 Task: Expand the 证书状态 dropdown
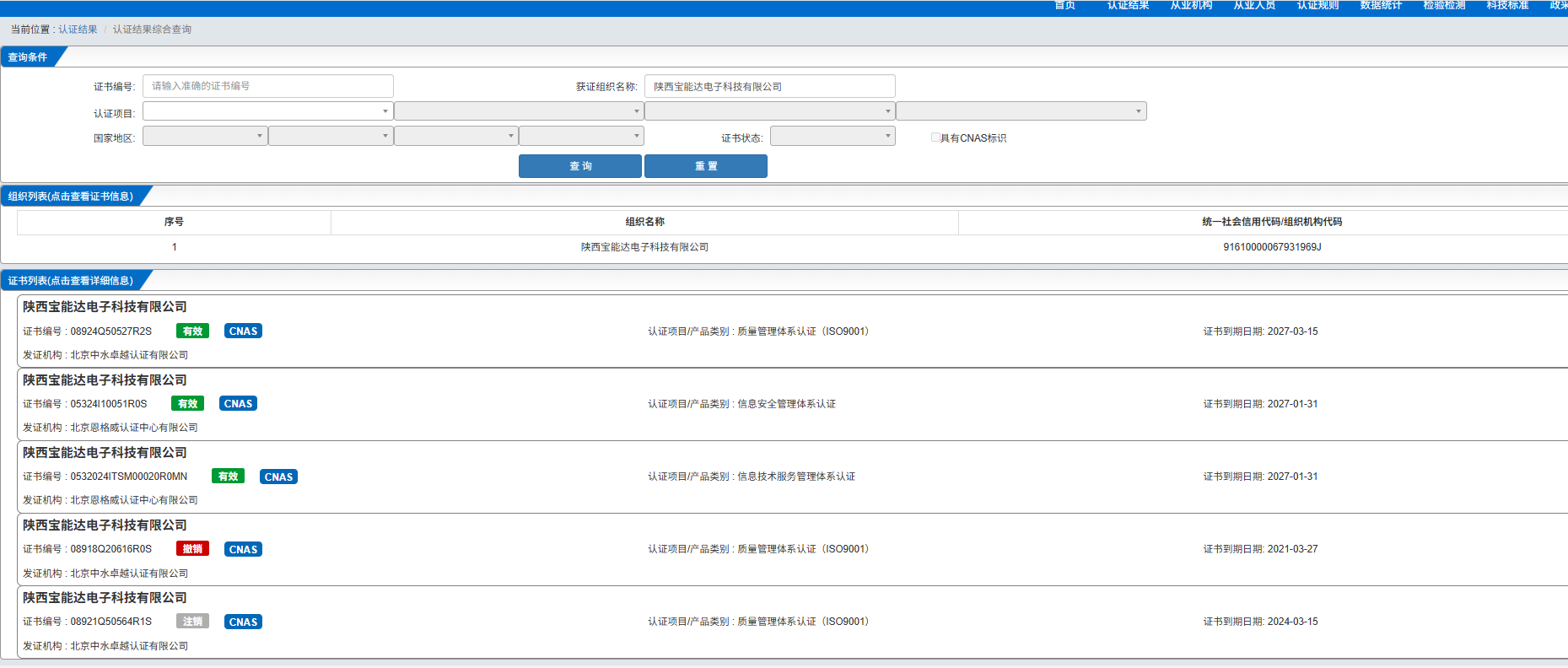tap(832, 136)
